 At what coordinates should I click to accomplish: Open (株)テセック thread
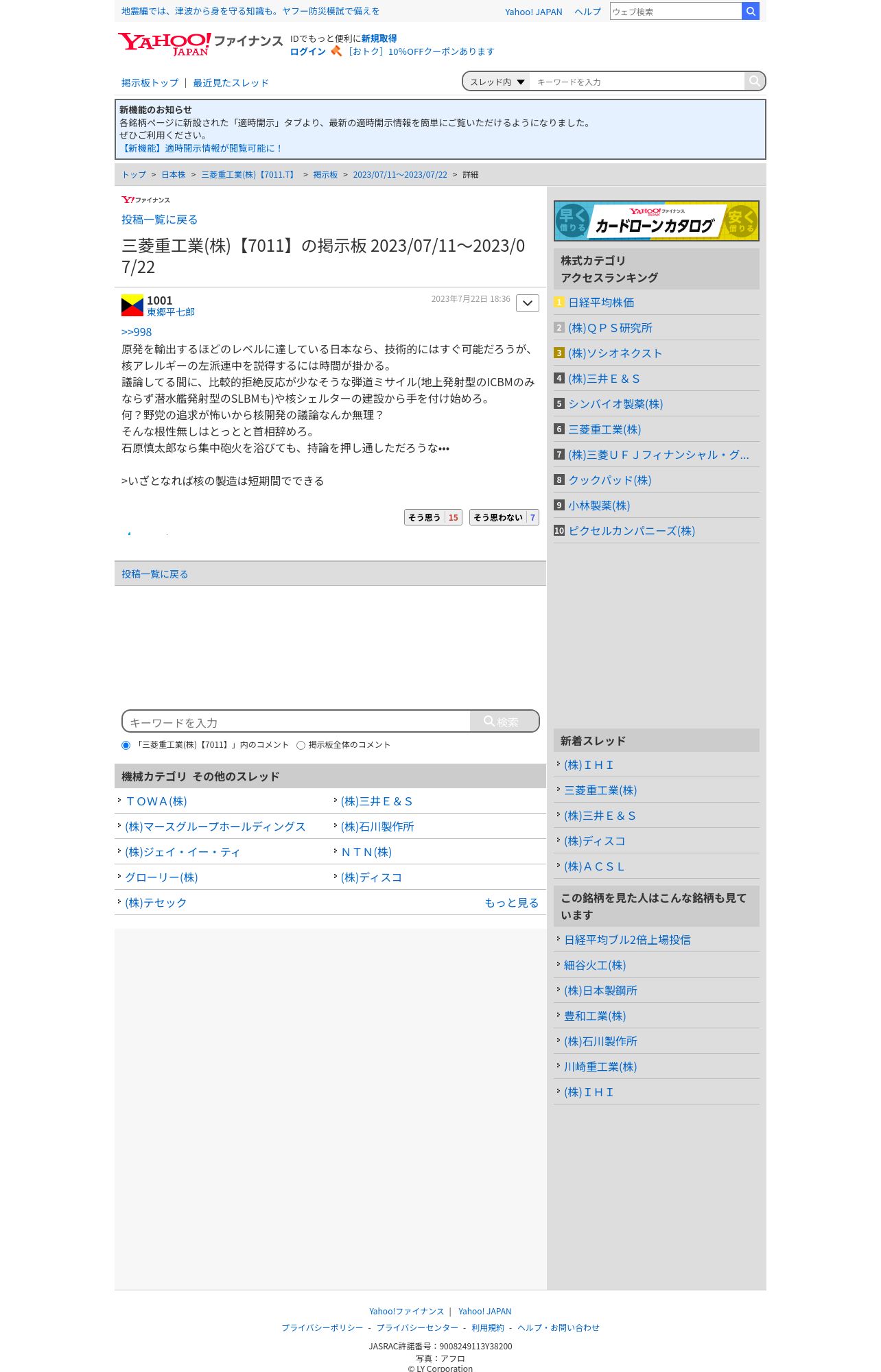tap(156, 903)
